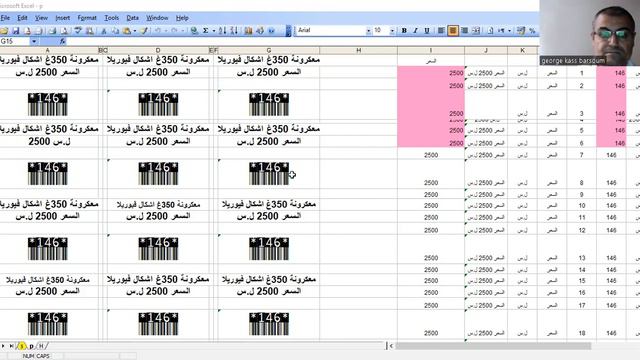
Task: Apply Percent Style with the % icon
Action: pos(532,31)
